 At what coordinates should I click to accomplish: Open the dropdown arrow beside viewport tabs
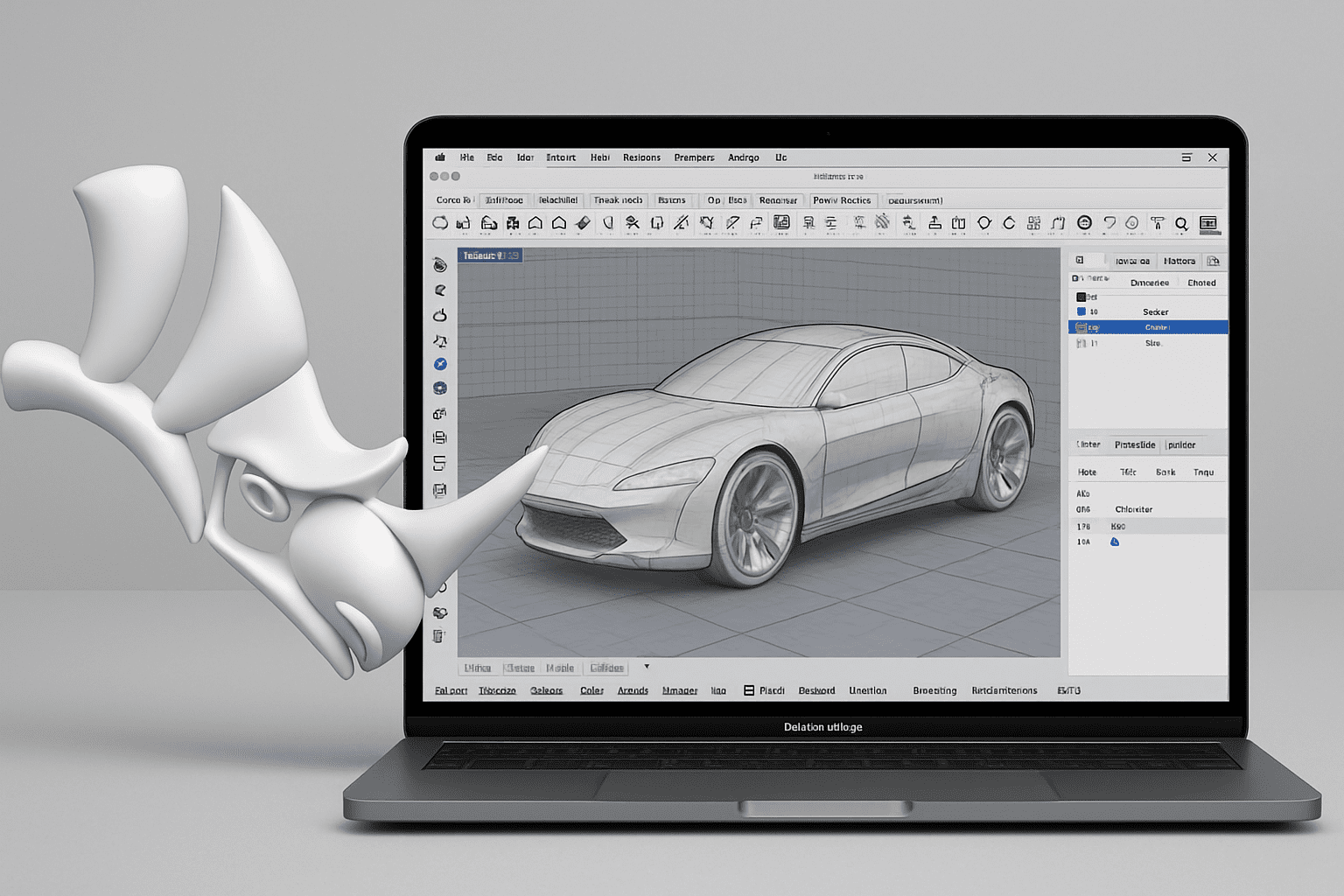pyautogui.click(x=647, y=667)
